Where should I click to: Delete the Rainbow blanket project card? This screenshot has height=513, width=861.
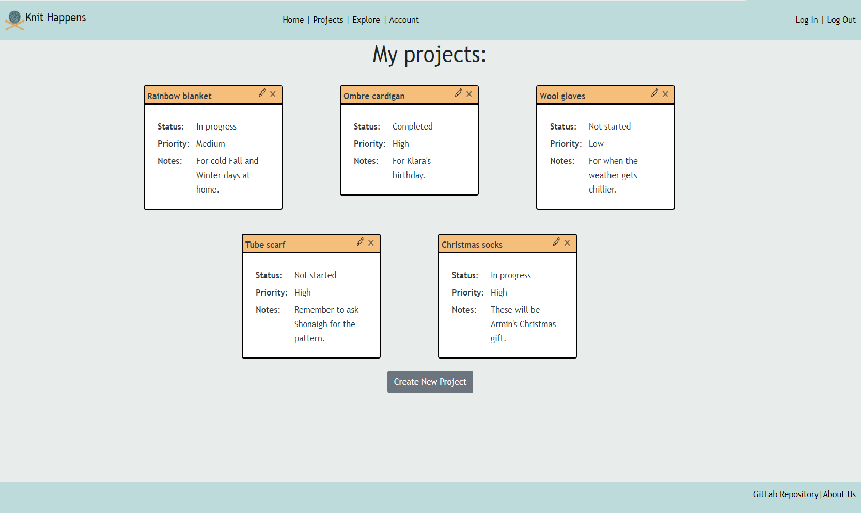(x=273, y=94)
